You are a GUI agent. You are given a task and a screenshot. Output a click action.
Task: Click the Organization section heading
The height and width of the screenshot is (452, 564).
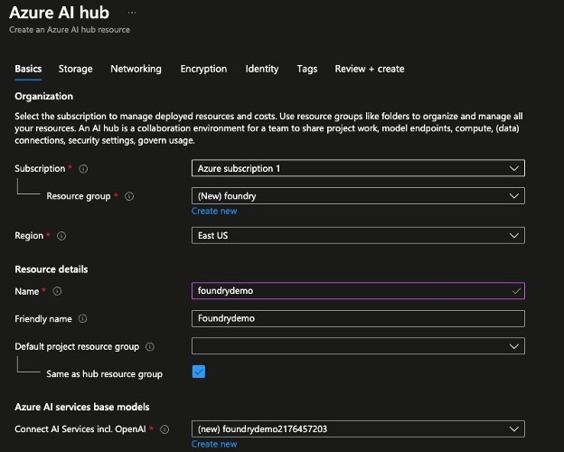44,96
